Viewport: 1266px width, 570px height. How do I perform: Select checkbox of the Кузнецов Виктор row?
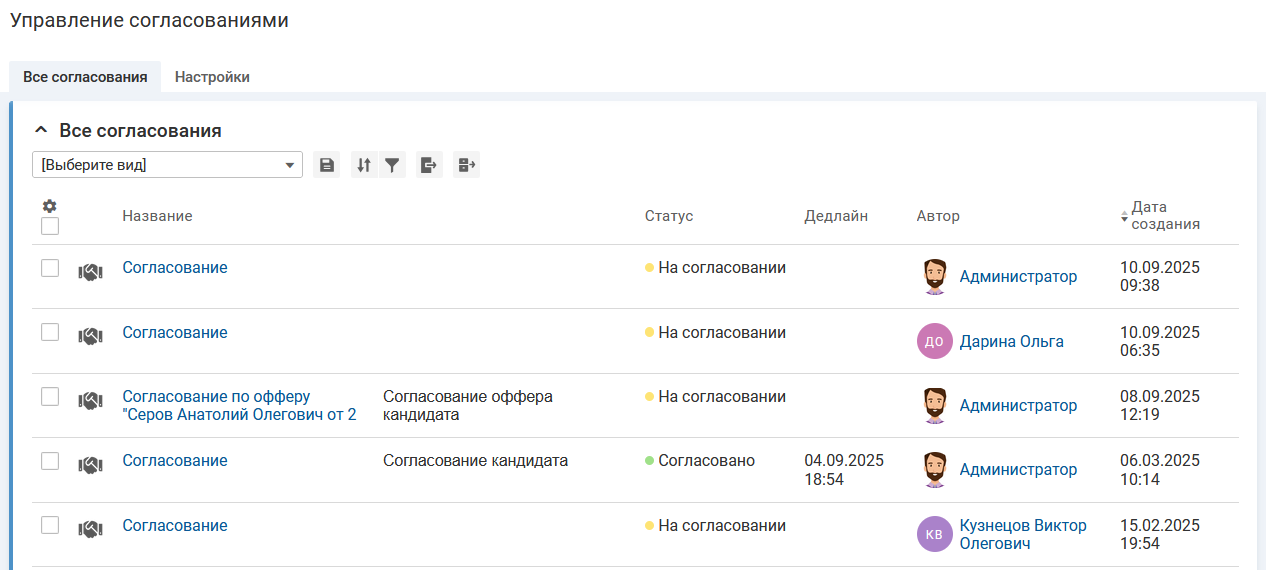click(x=50, y=525)
